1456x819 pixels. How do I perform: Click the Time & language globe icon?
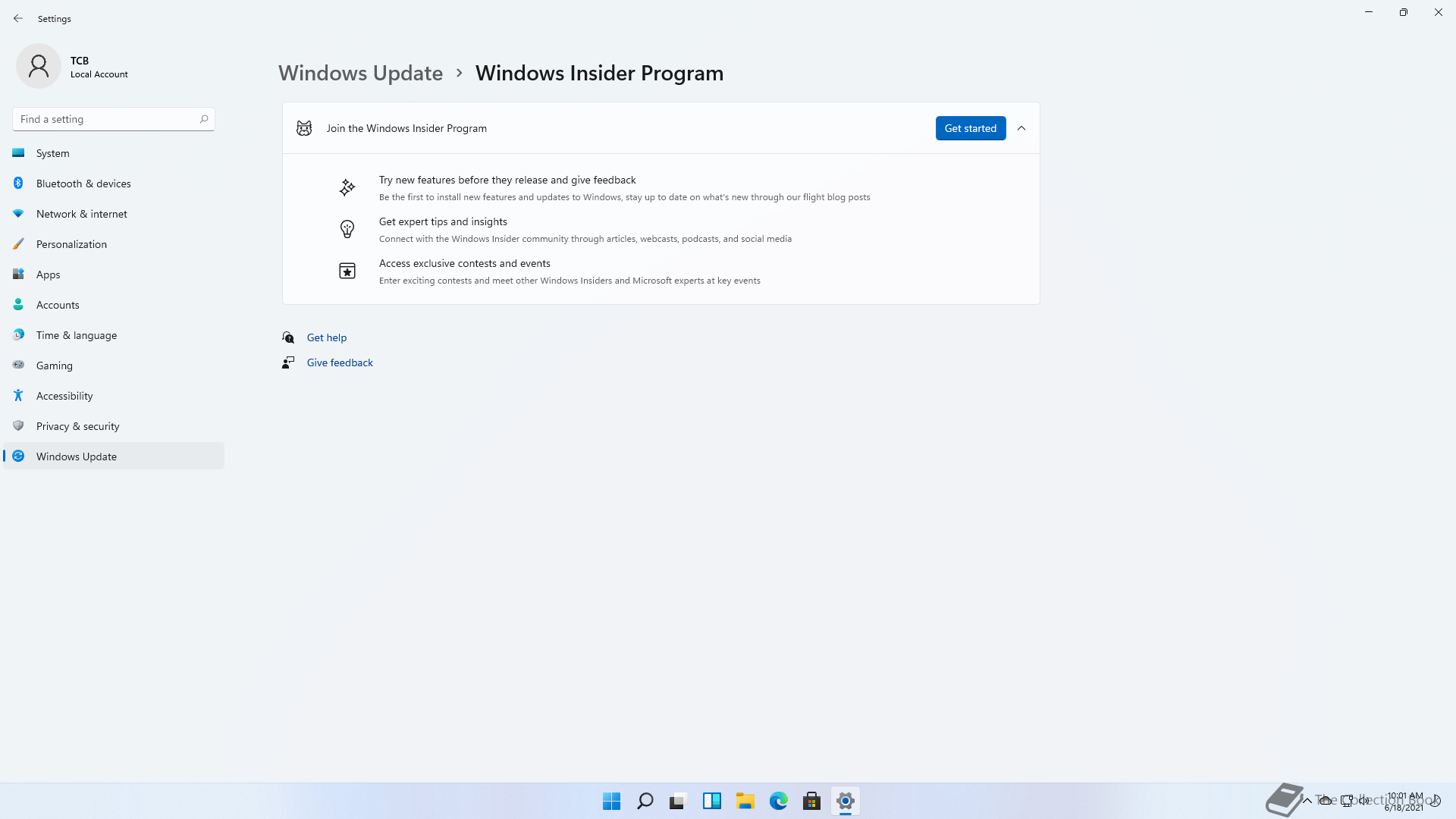point(18,334)
